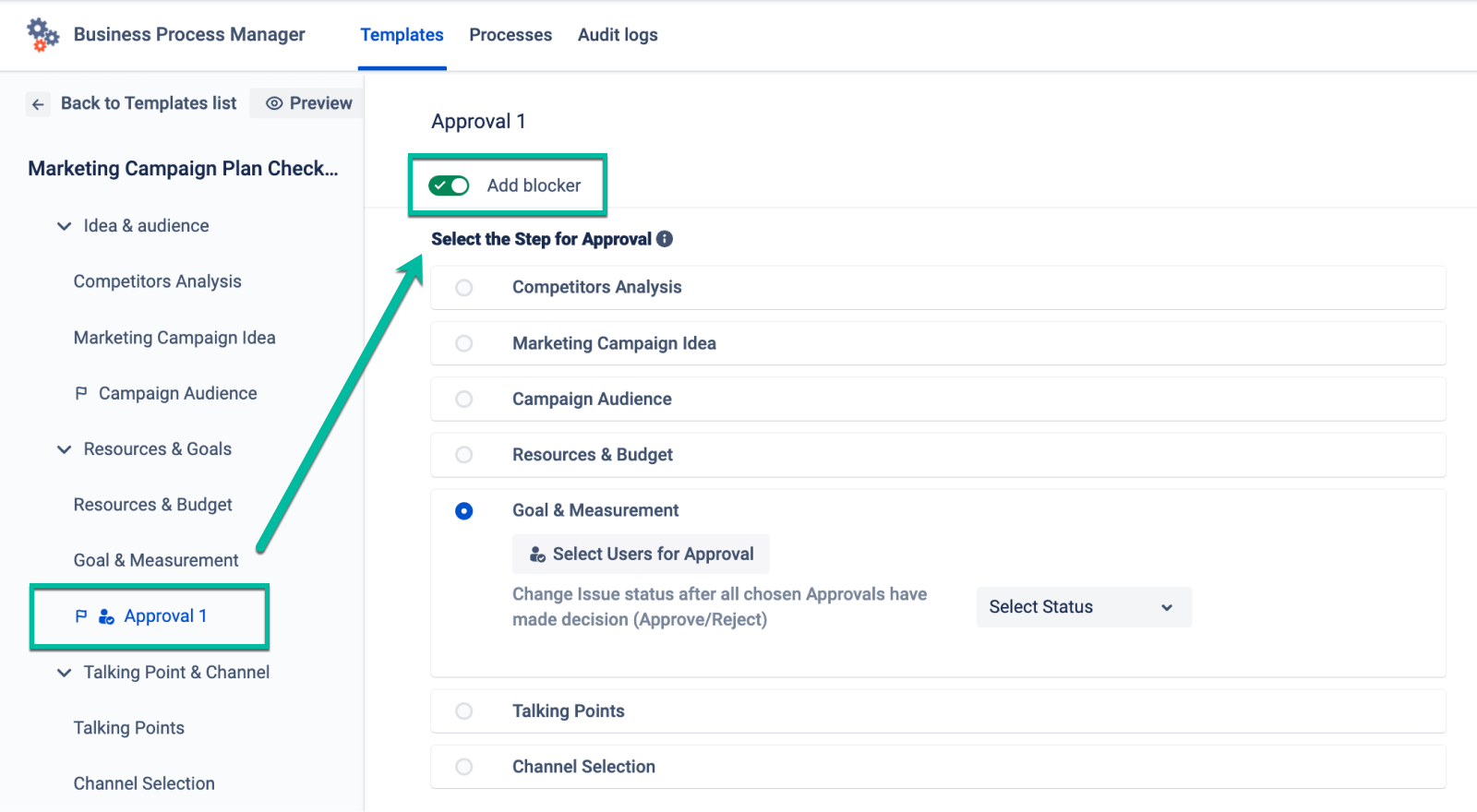Click the back arrow icon
This screenshot has width=1477, height=812.
tap(38, 104)
